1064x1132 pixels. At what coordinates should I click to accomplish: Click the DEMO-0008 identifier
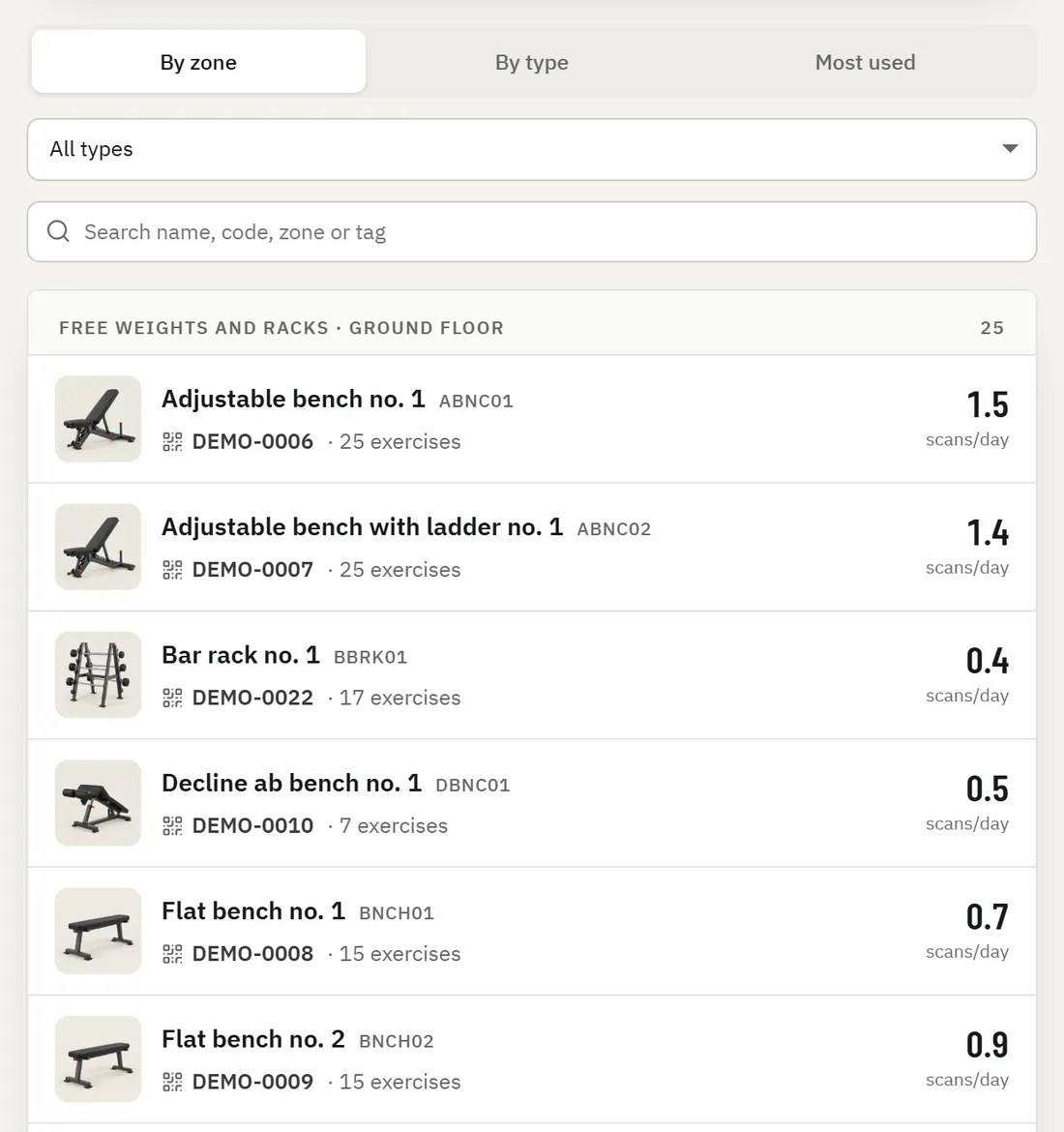(252, 954)
